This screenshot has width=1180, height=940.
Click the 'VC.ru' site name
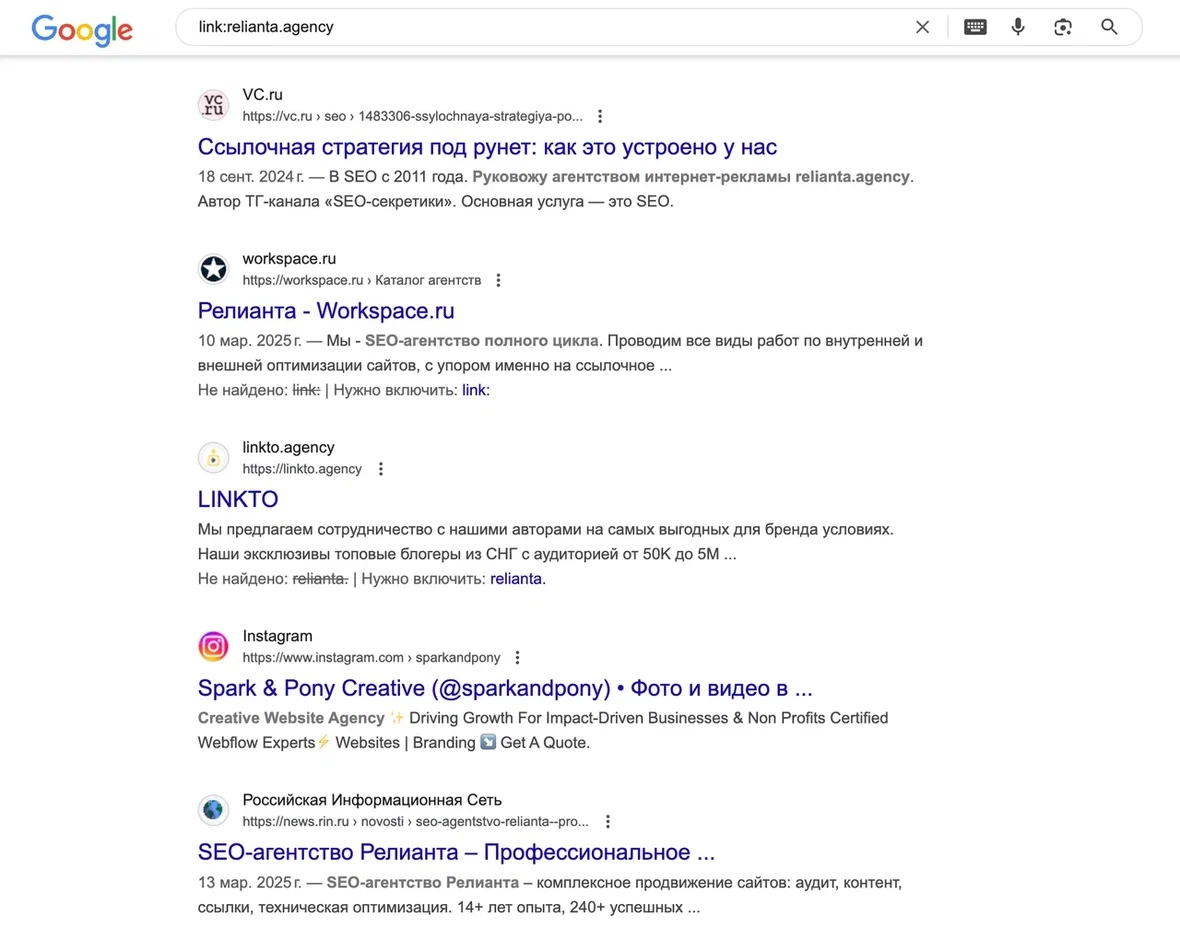(263, 95)
